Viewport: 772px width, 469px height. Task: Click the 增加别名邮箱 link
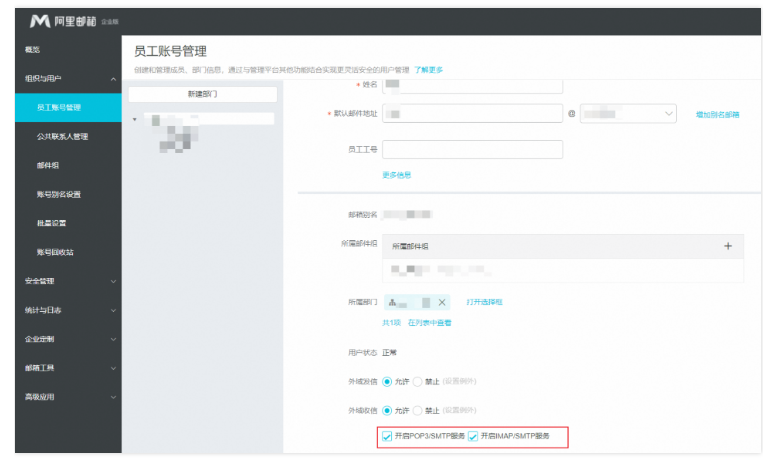[x=717, y=115]
